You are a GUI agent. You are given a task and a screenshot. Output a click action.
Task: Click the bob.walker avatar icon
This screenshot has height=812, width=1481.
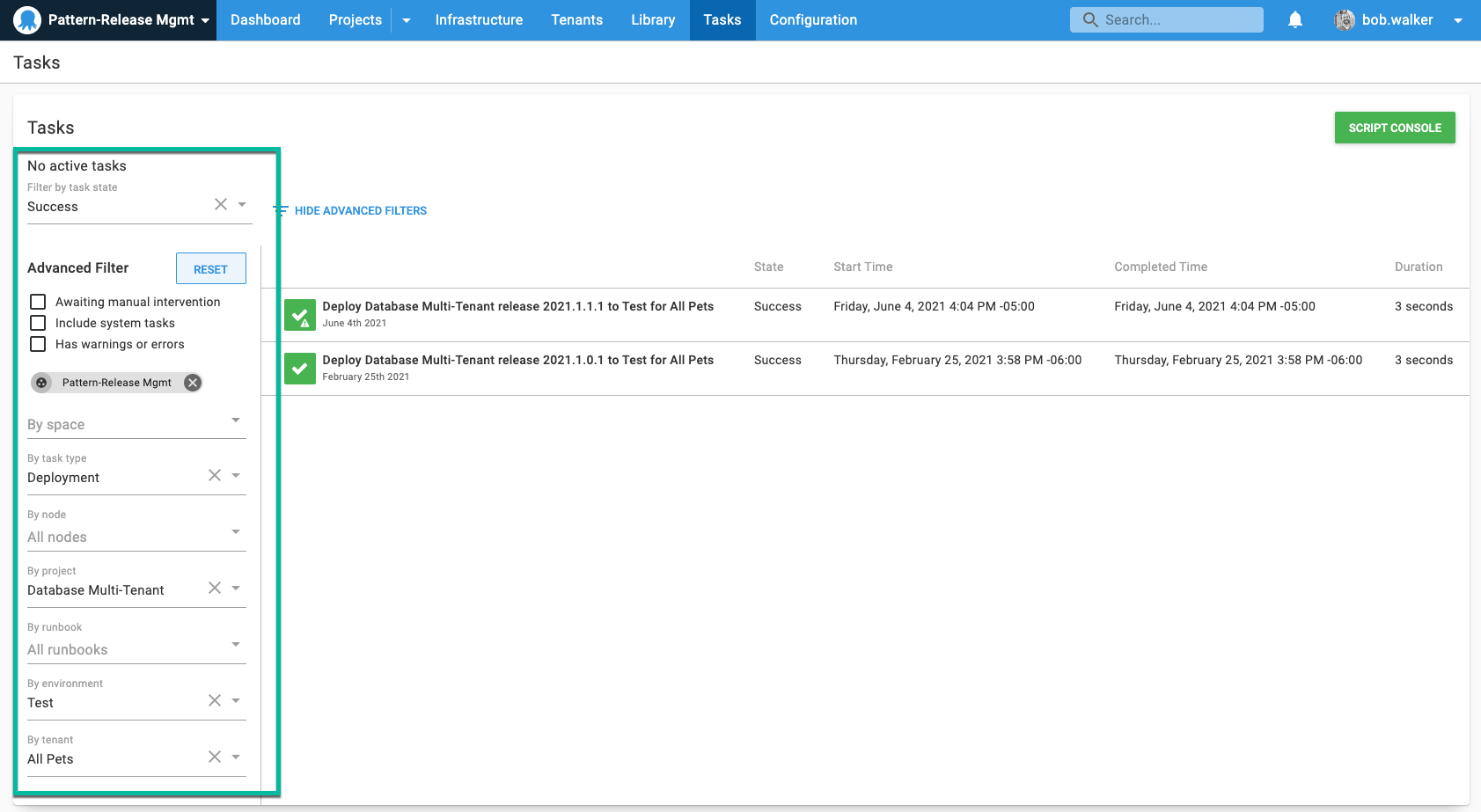tap(1345, 19)
